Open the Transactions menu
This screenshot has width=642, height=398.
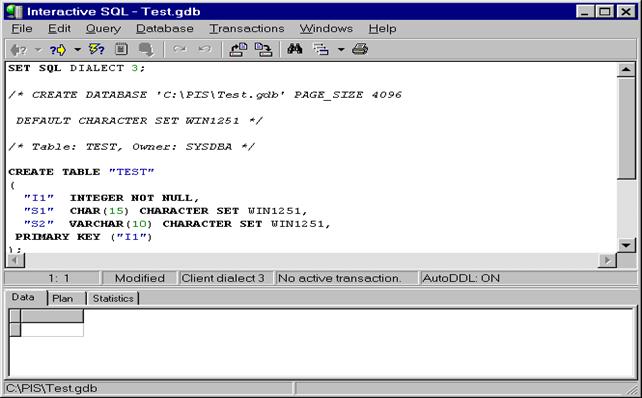[247, 29]
